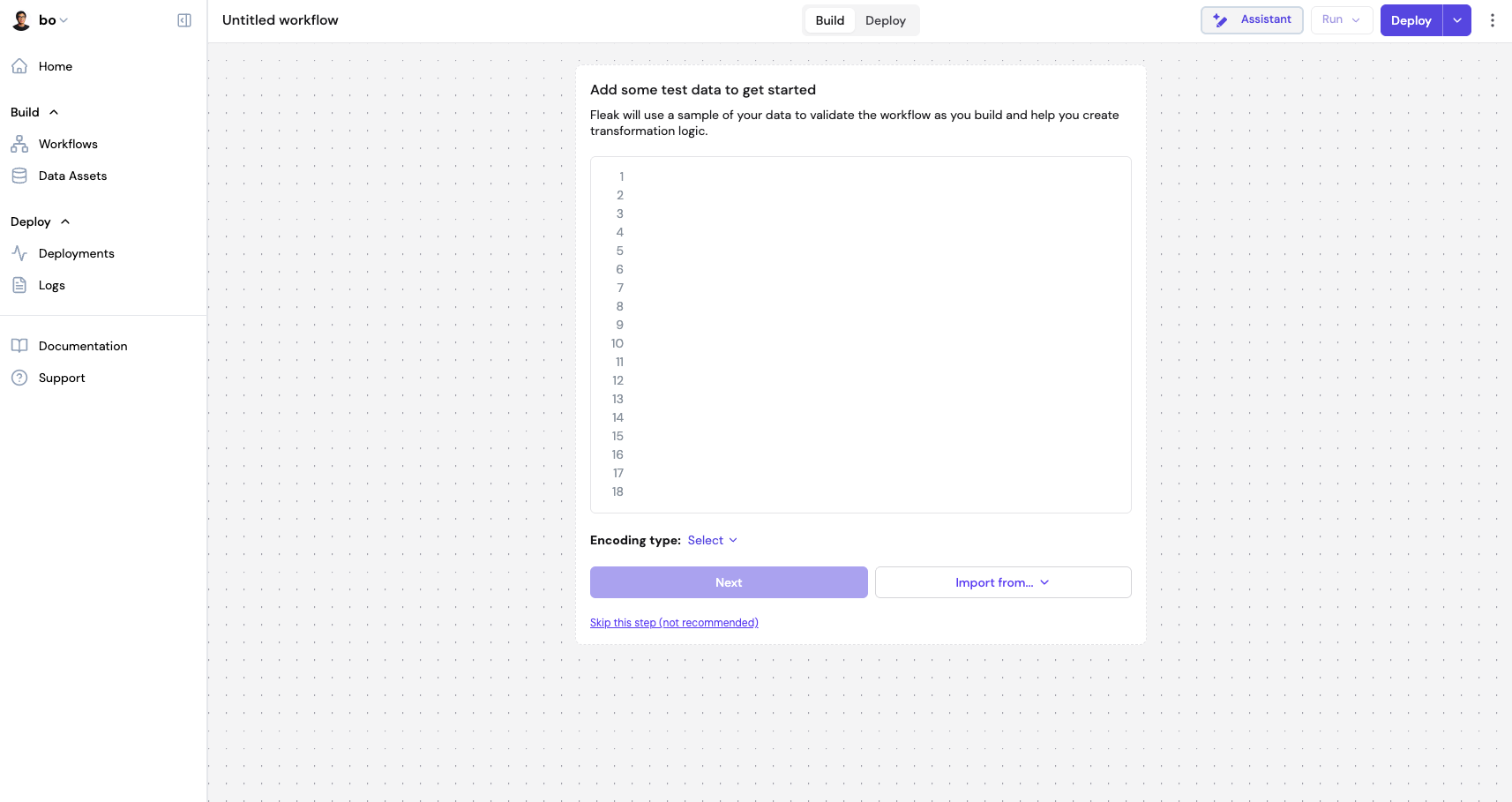
Task: Open the three-dot overflow menu
Action: [x=1492, y=19]
